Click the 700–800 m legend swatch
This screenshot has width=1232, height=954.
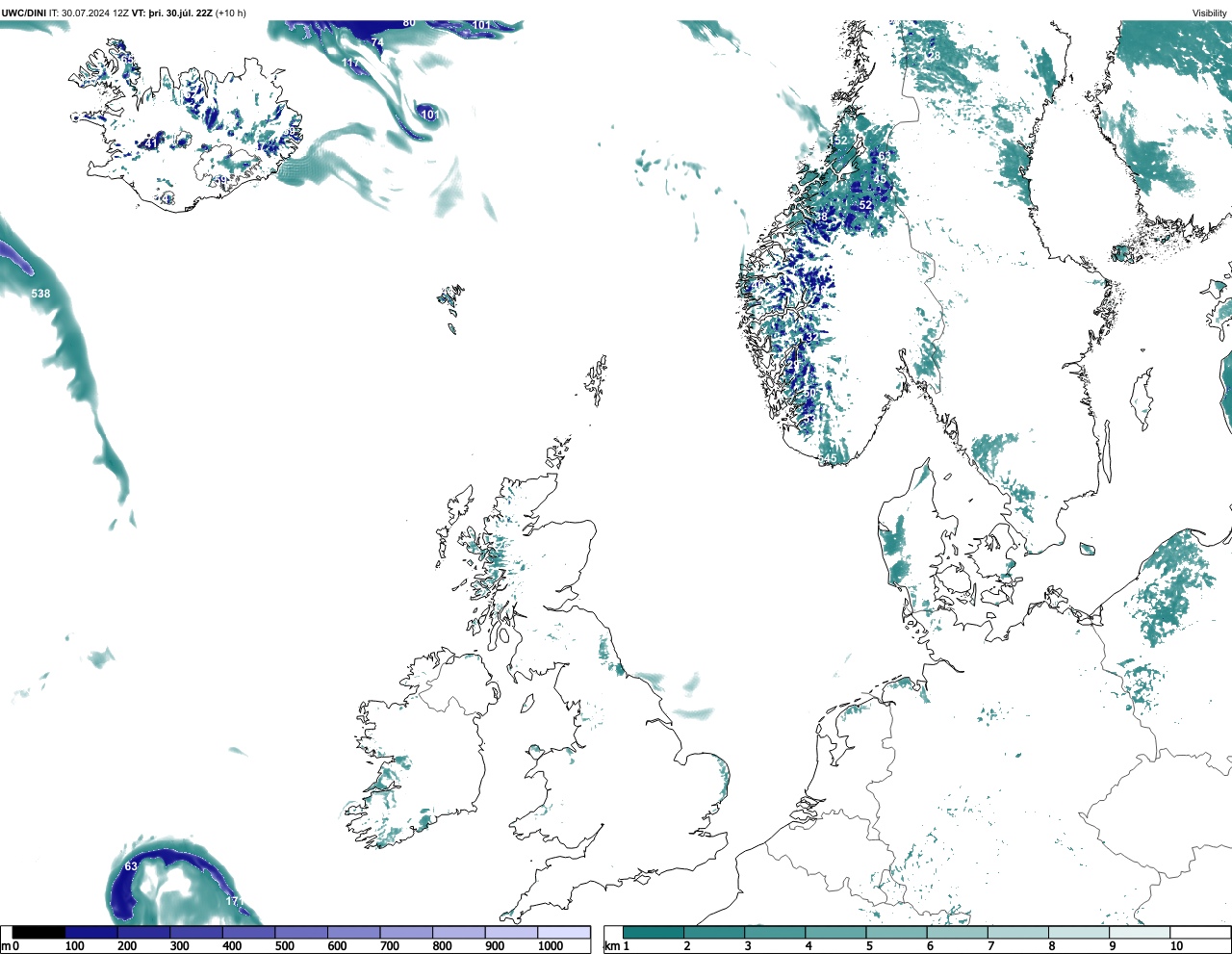[406, 933]
